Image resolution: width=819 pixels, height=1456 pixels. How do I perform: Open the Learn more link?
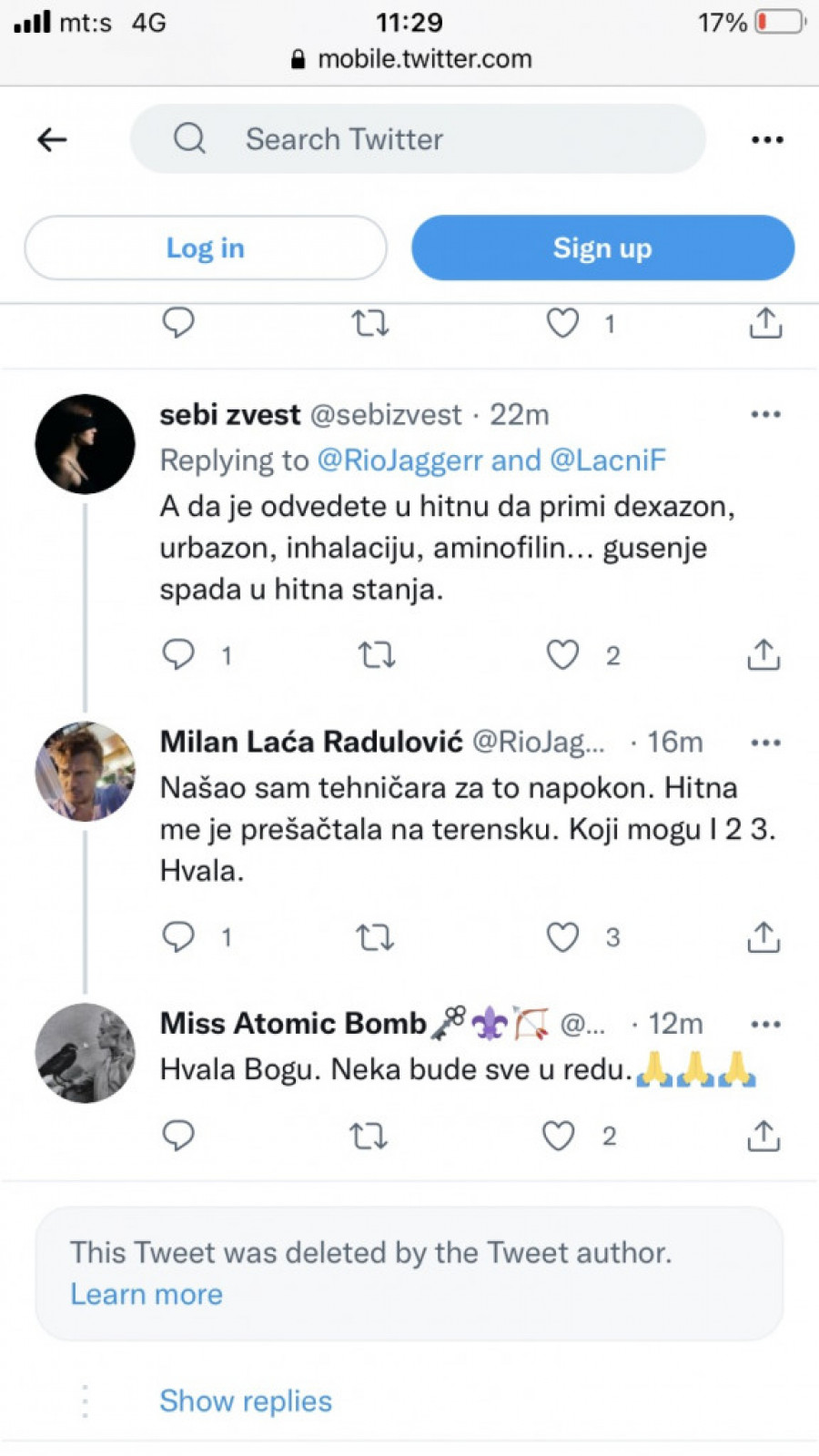[x=147, y=1294]
